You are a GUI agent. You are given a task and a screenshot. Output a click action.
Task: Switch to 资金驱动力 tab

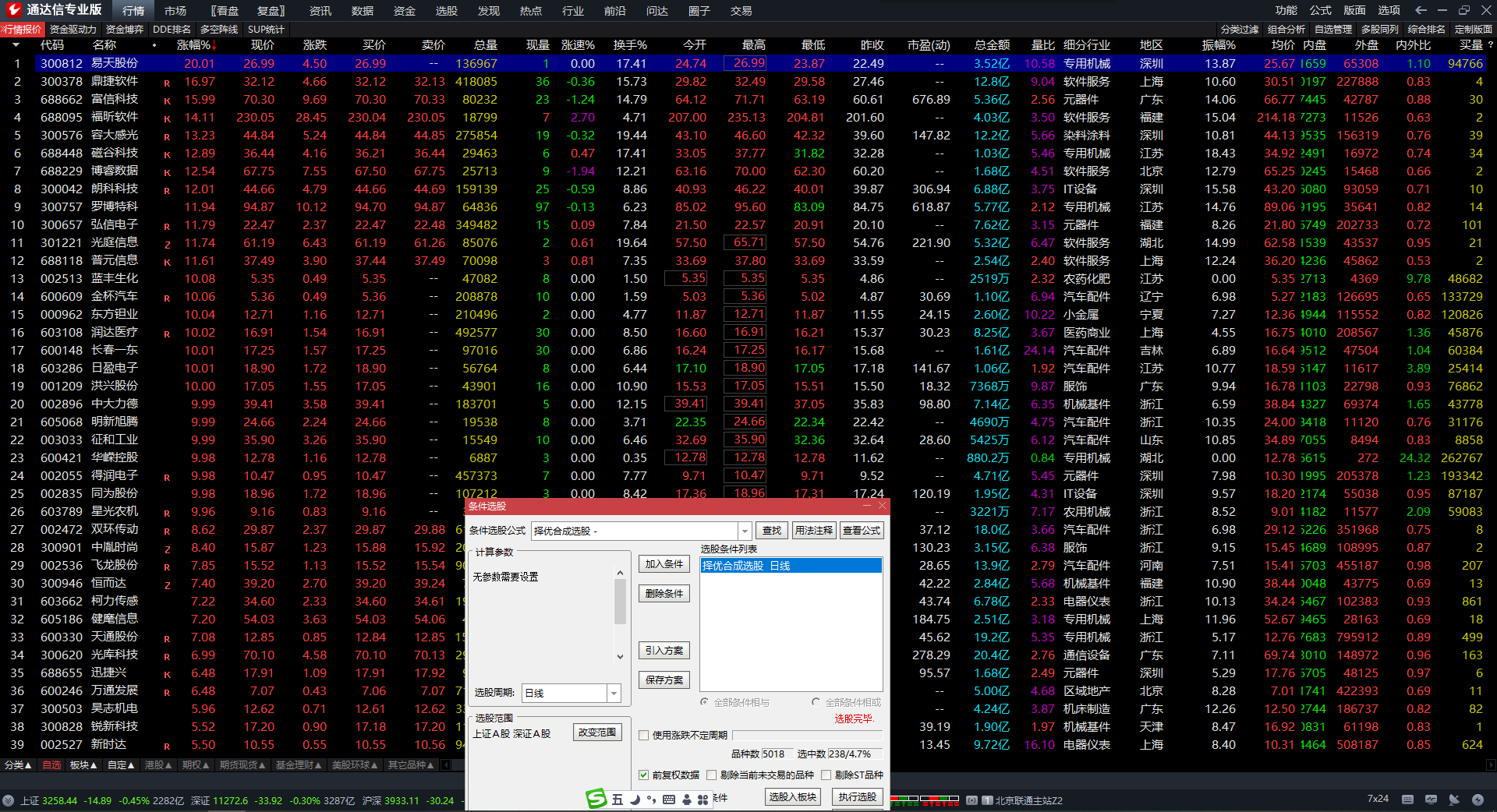[x=73, y=30]
